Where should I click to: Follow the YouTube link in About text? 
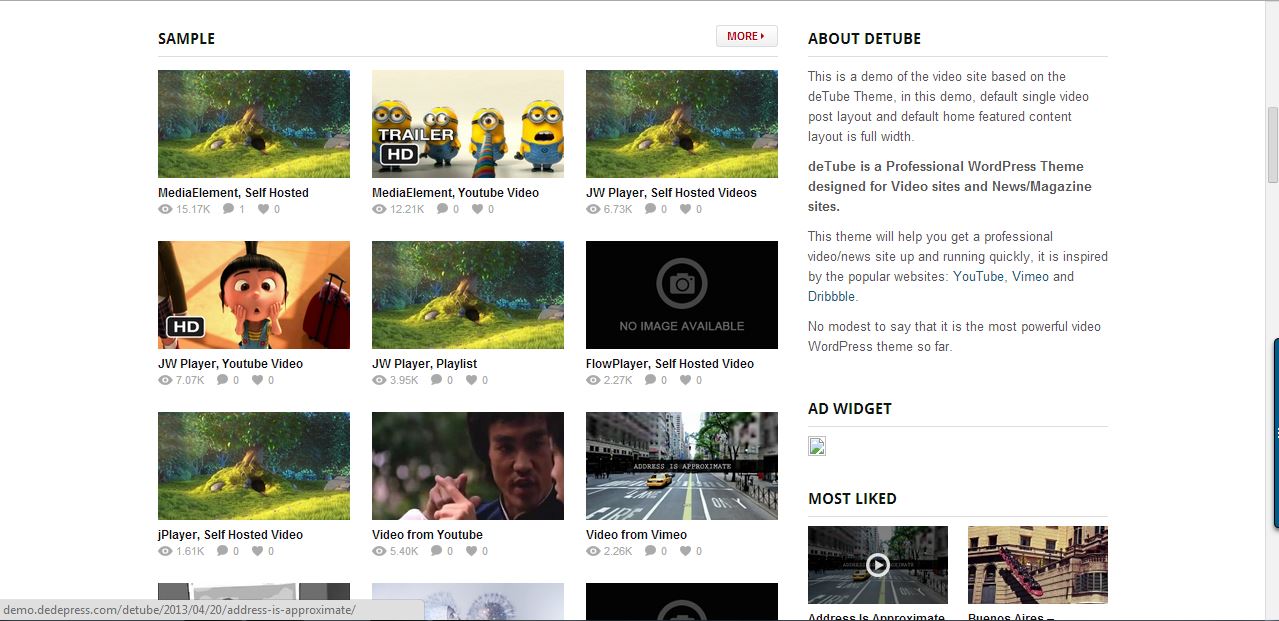tap(978, 277)
